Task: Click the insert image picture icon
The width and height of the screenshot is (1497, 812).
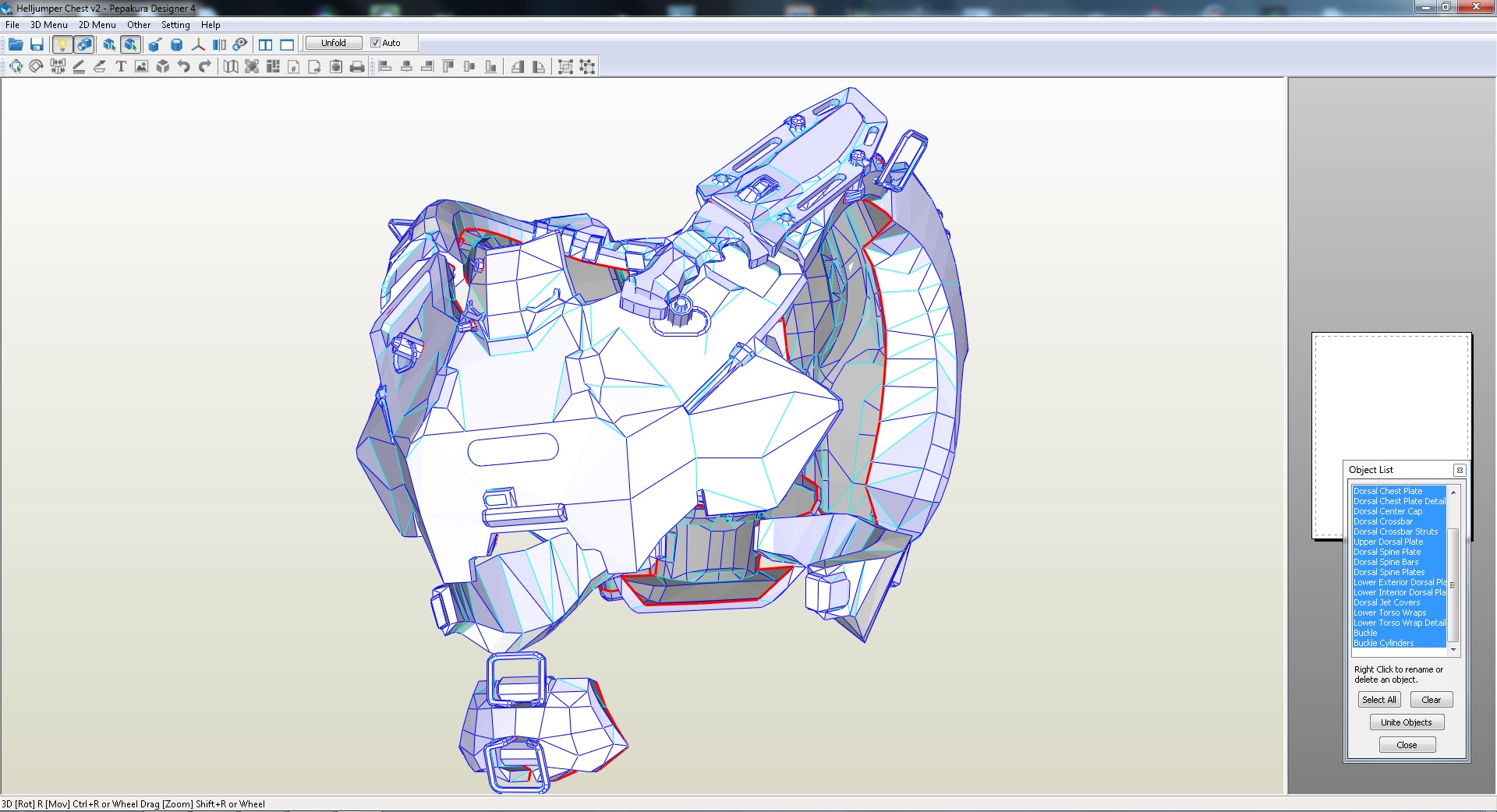Action: pyautogui.click(x=141, y=67)
